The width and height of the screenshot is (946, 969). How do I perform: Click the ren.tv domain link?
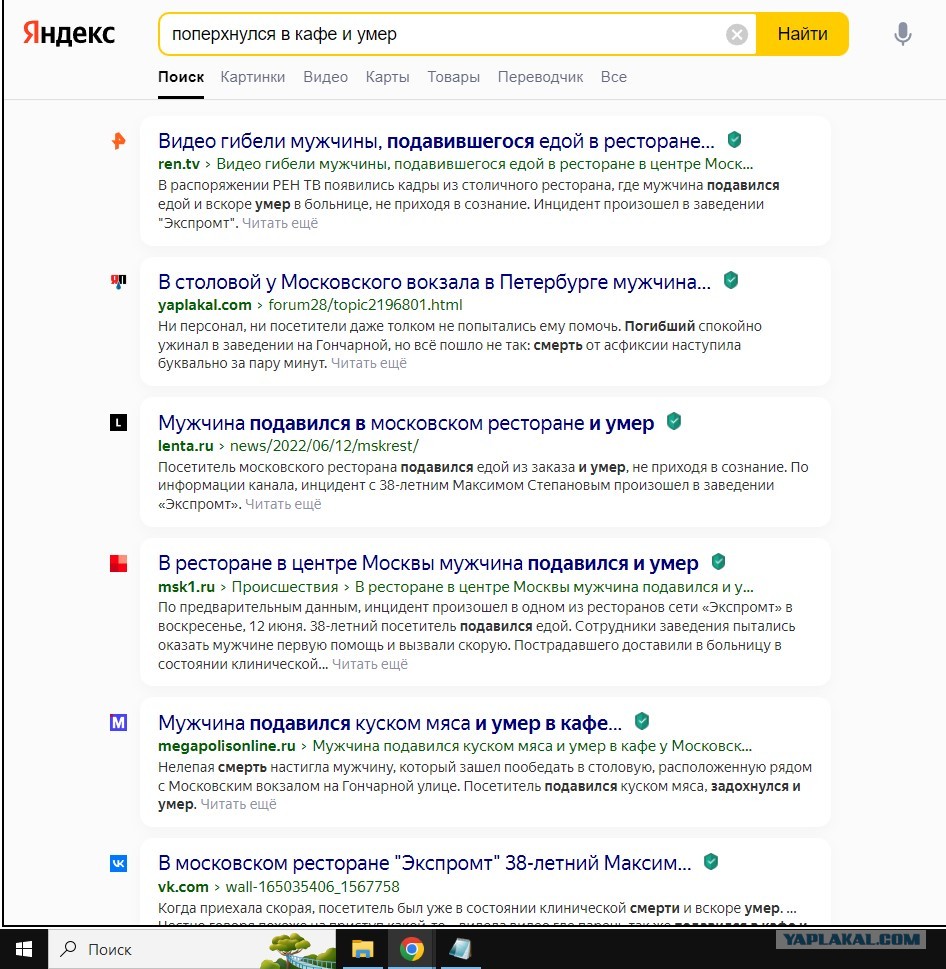tap(179, 164)
